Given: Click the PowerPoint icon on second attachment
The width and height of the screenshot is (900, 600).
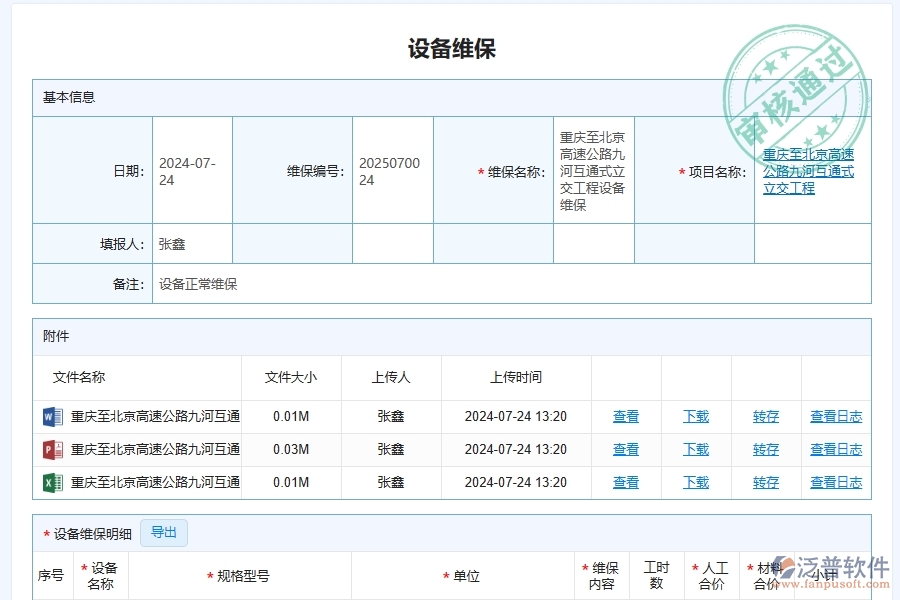Looking at the screenshot, I should point(51,449).
